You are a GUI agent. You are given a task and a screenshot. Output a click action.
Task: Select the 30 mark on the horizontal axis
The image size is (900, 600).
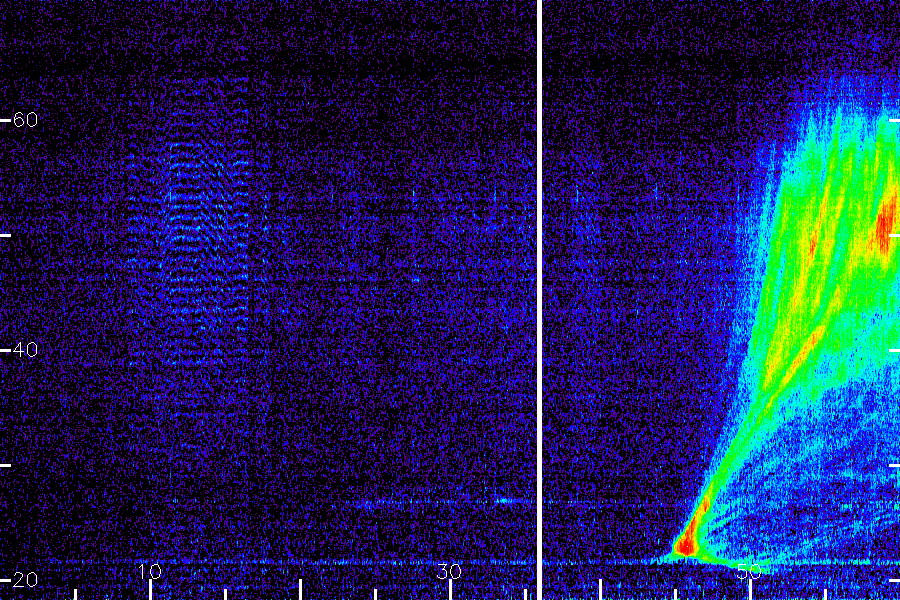449,571
